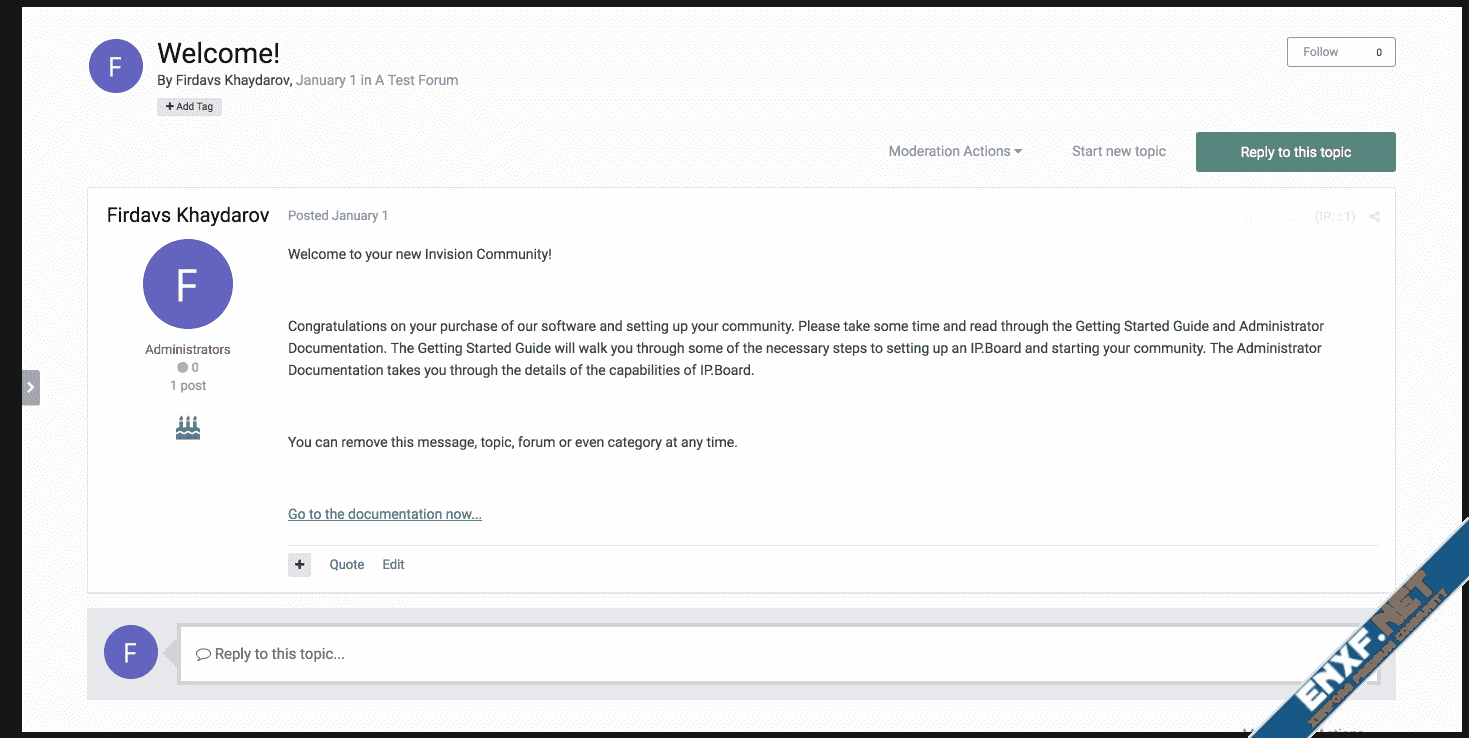
Task: Open the Go to the documentation now link
Action: [385, 514]
